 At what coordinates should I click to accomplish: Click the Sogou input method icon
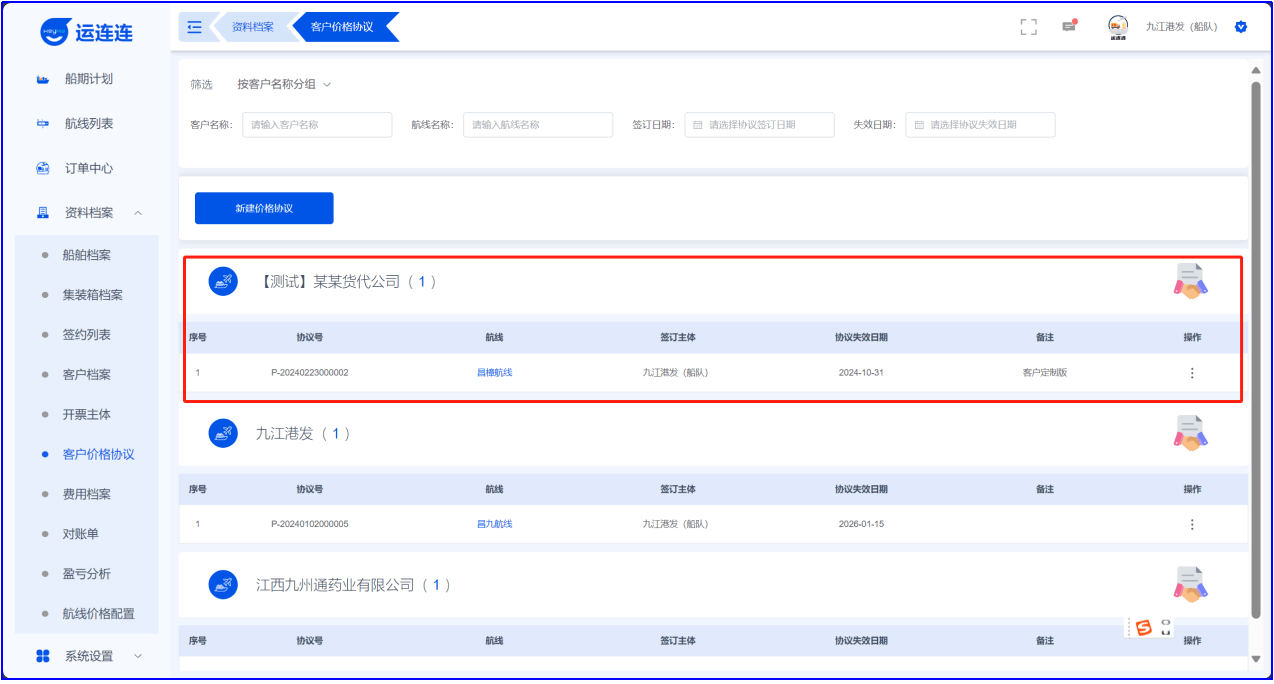[x=1142, y=628]
